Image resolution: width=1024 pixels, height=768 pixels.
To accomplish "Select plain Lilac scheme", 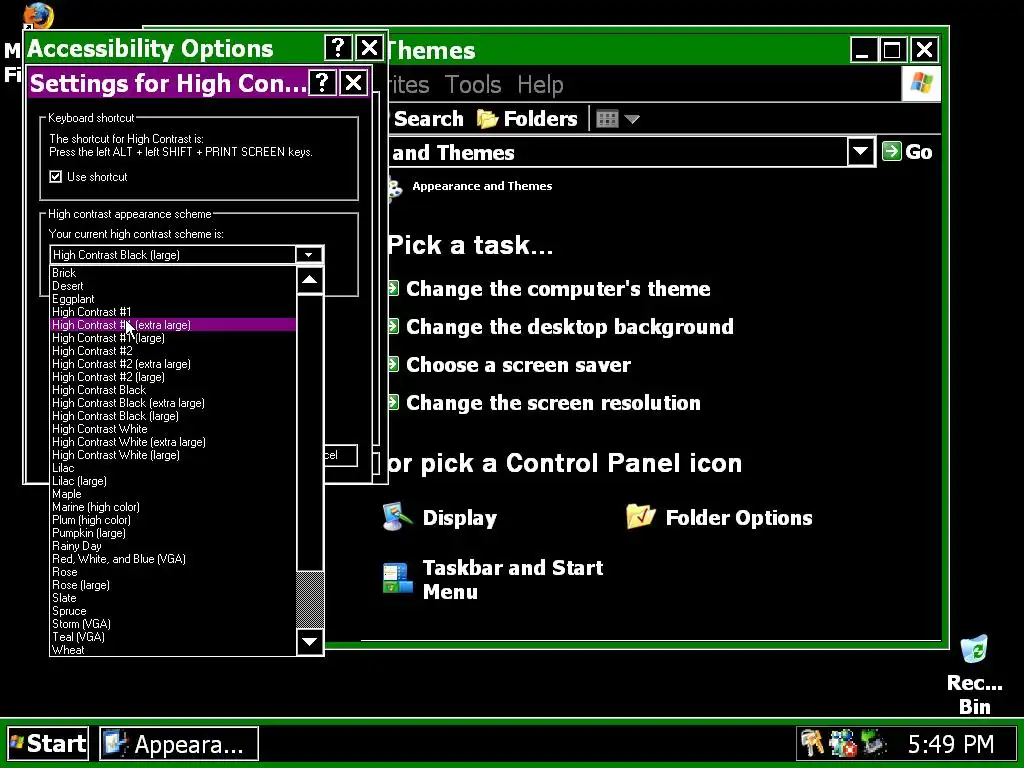I will click(173, 468).
